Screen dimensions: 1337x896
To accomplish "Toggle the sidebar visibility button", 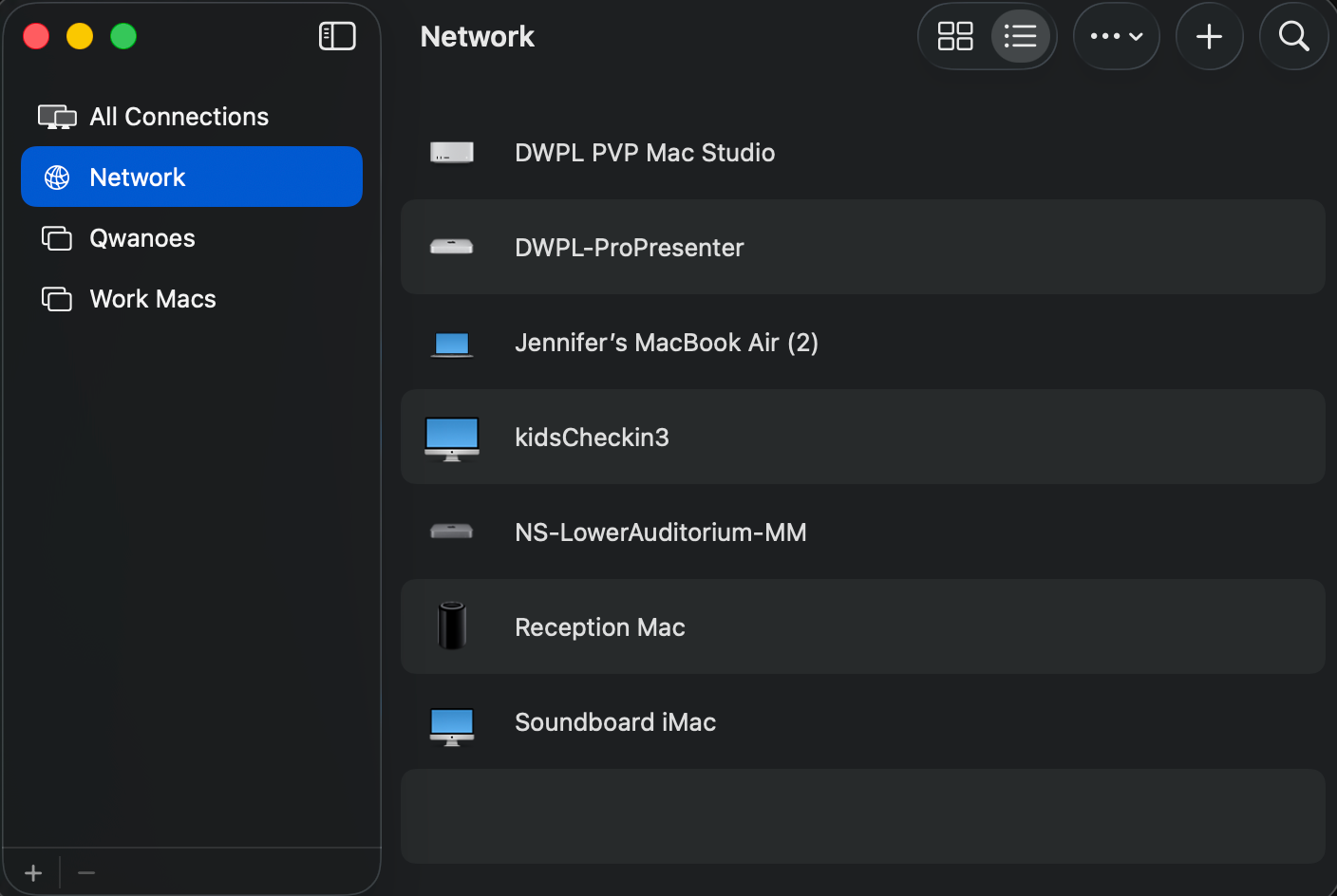I will click(x=337, y=36).
